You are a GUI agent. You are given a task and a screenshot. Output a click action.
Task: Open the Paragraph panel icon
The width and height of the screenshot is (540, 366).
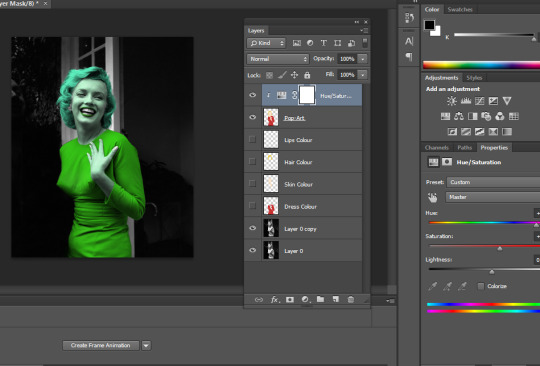(409, 56)
